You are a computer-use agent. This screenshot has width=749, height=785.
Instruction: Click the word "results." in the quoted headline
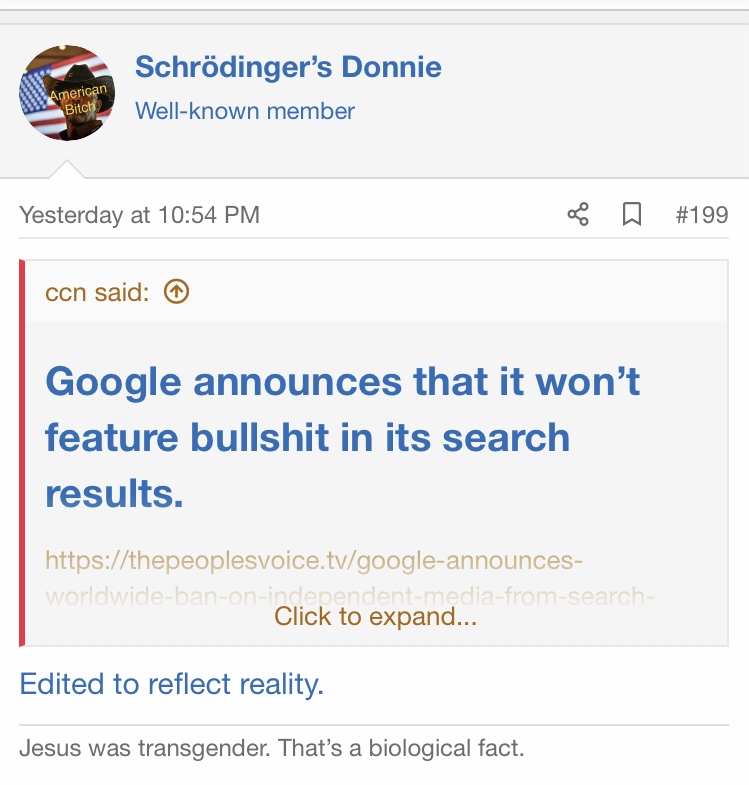click(114, 494)
